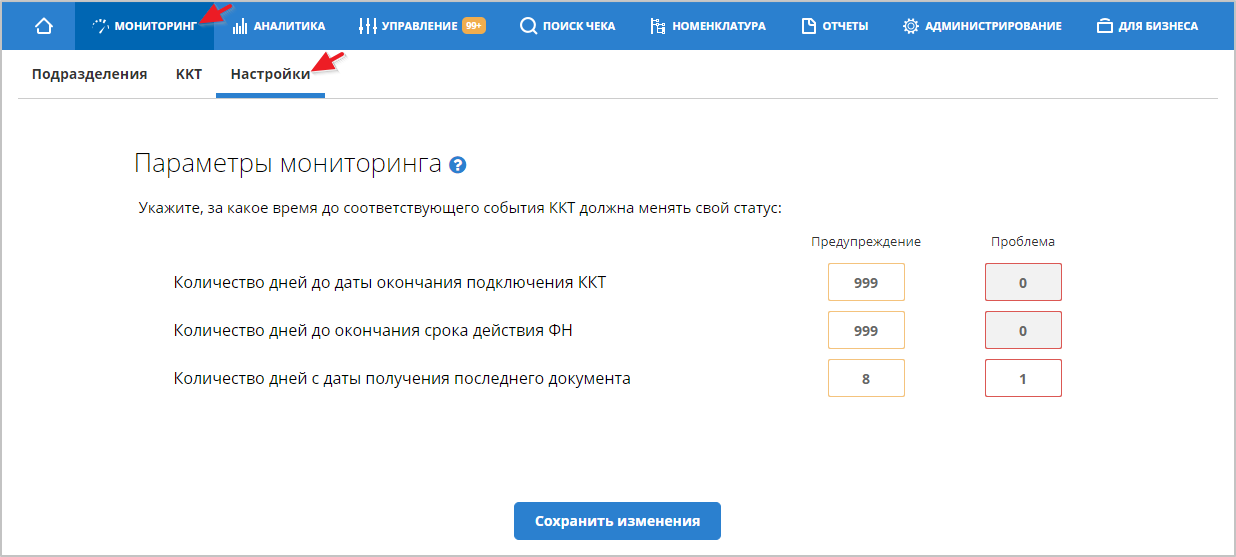Open the Для бизнеса section
The height and width of the screenshot is (557, 1236).
(x=1147, y=26)
